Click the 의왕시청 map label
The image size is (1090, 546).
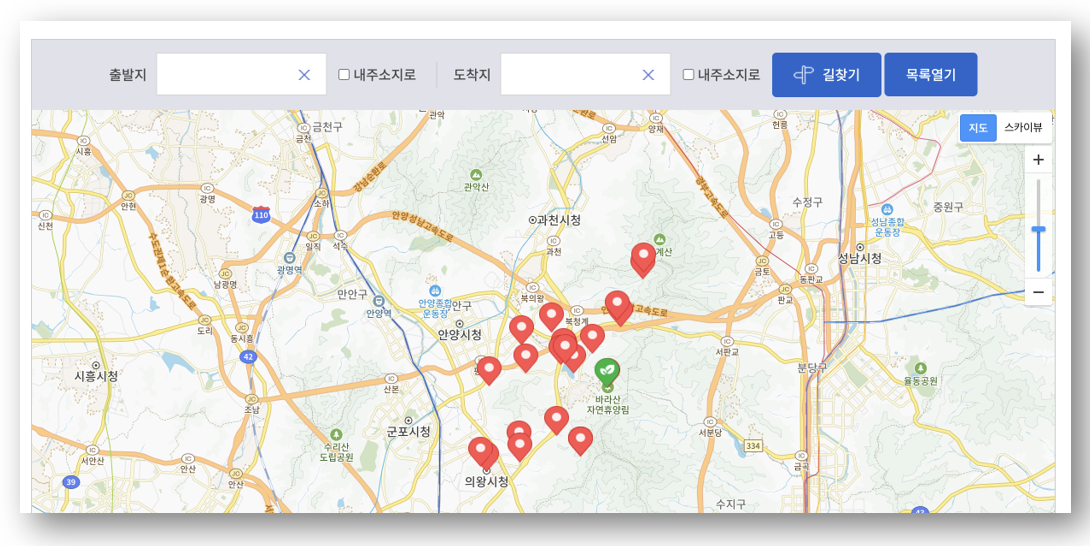pos(487,481)
